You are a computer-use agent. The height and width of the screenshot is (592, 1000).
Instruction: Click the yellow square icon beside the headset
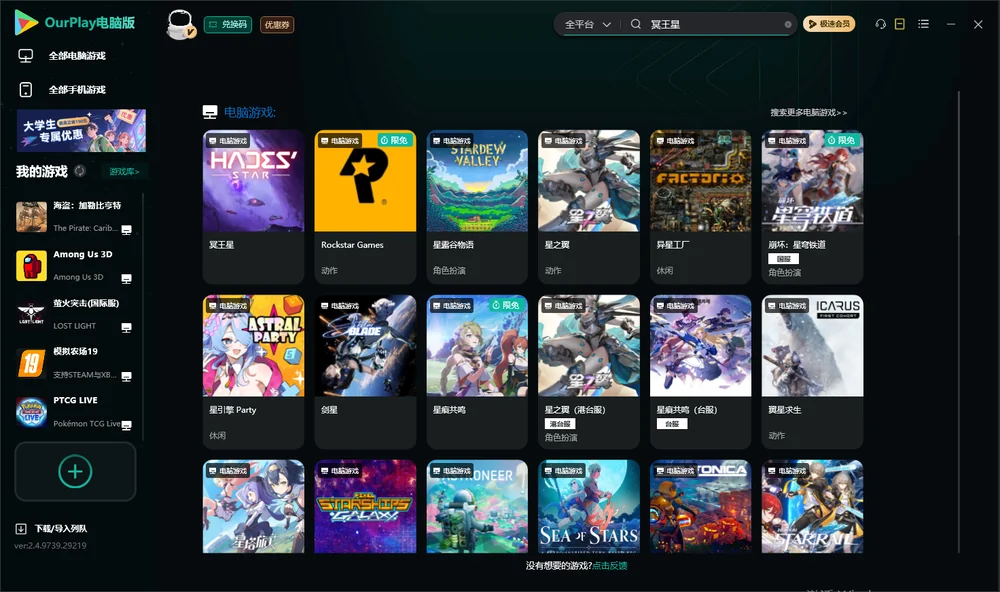click(x=900, y=24)
